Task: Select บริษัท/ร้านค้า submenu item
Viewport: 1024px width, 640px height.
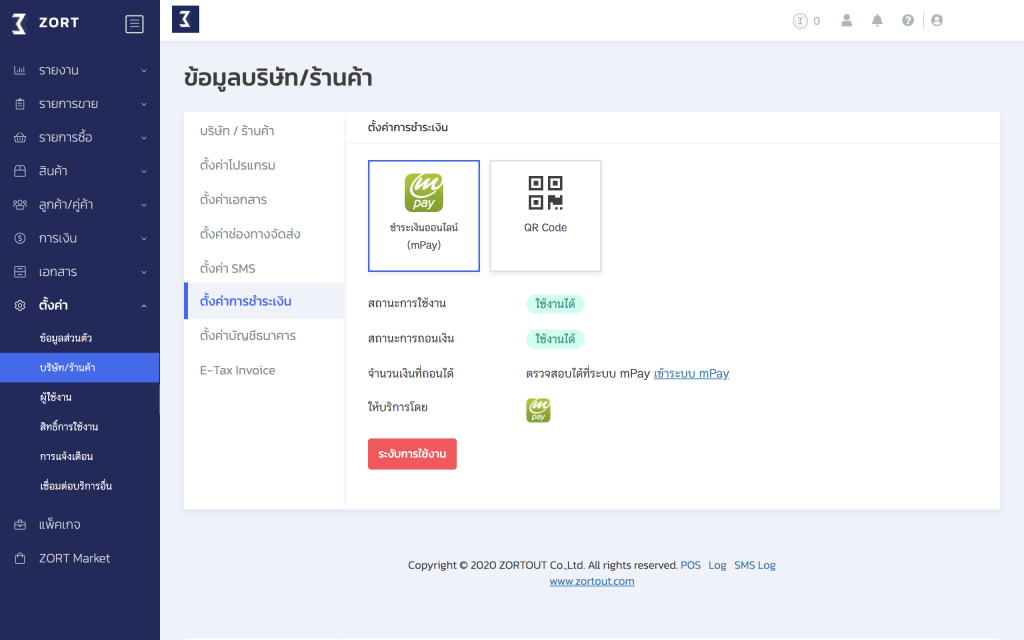Action: click(80, 368)
